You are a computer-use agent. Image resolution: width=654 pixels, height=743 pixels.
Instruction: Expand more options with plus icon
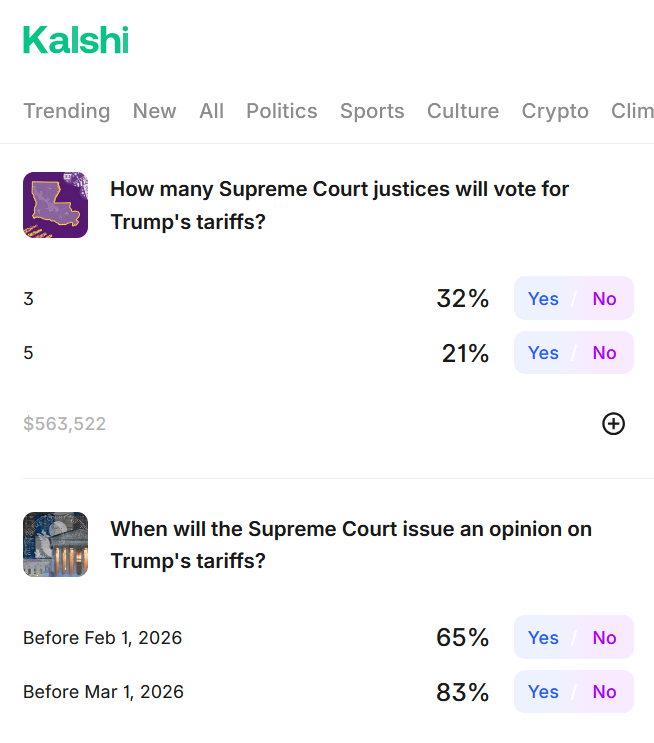tap(613, 424)
